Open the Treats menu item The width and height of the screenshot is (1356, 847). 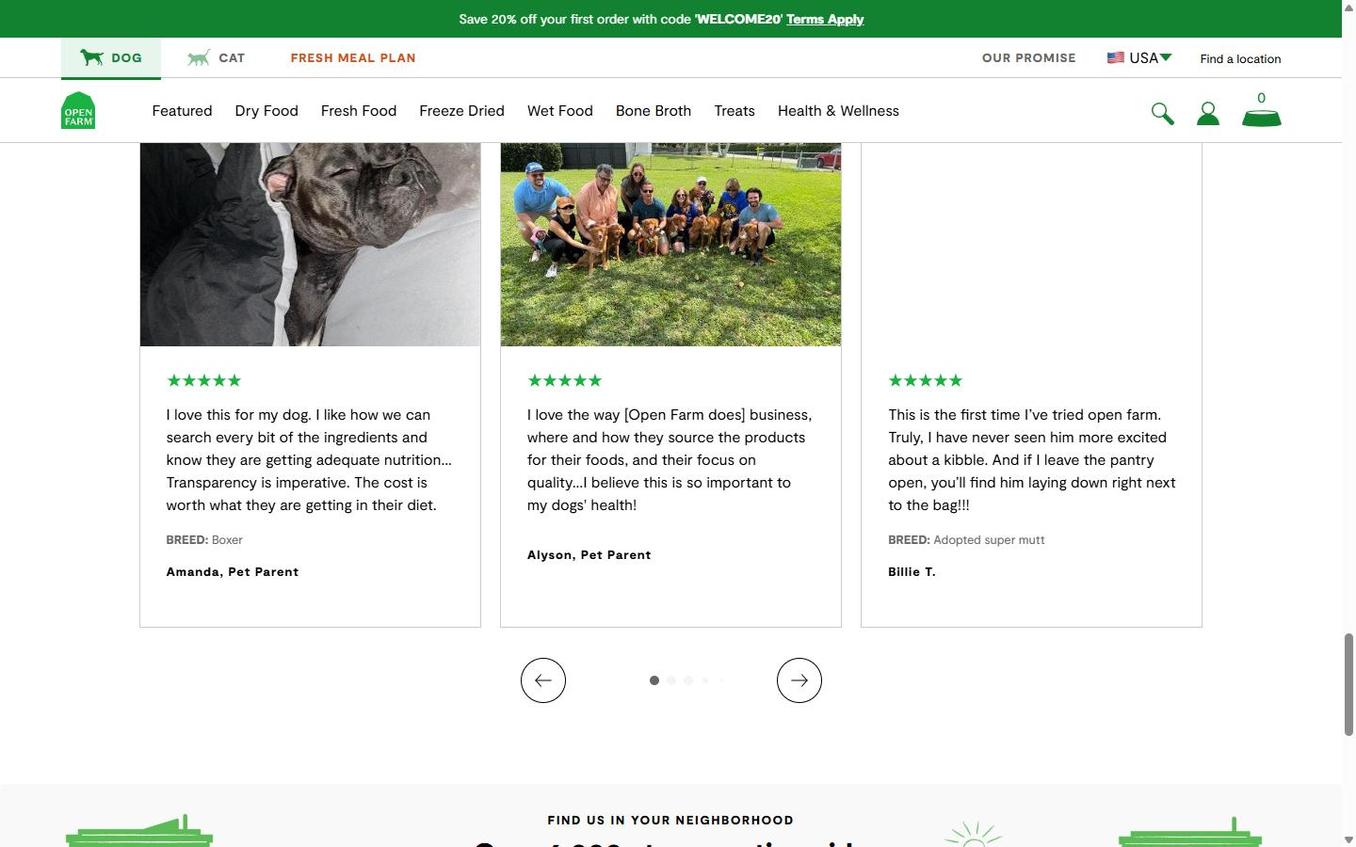click(x=734, y=111)
